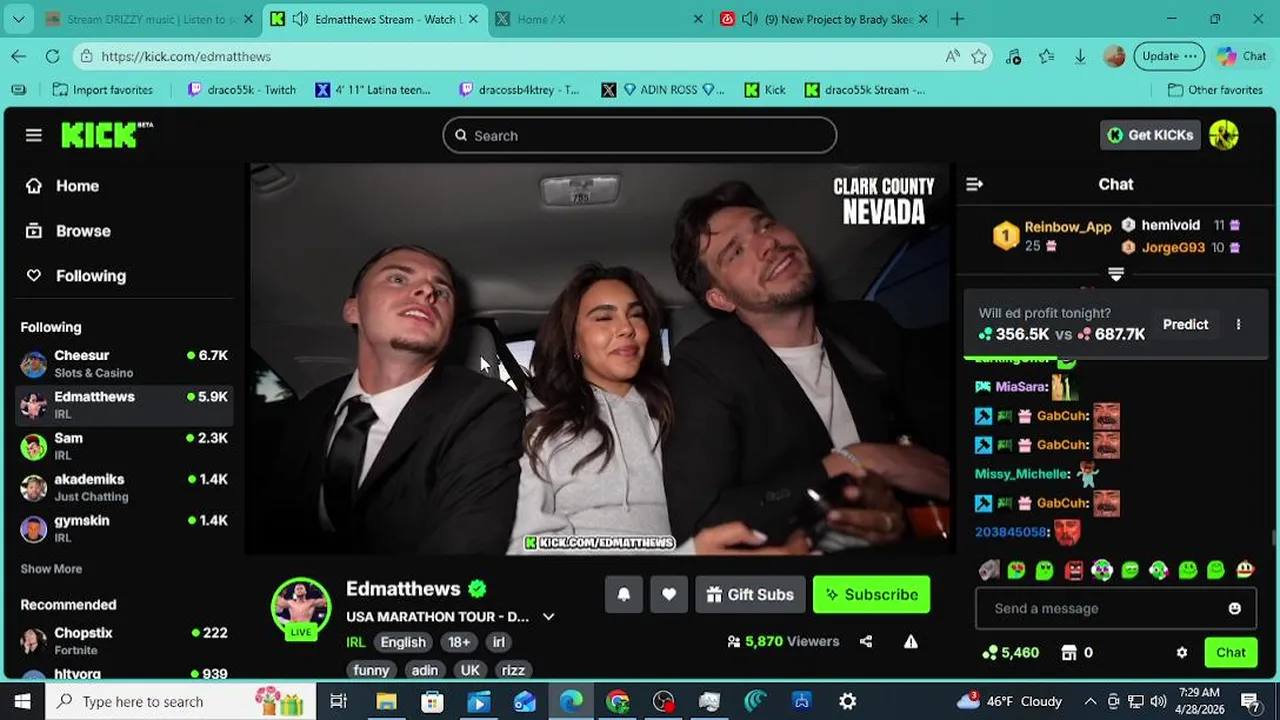Select the funny tag

[371, 670]
